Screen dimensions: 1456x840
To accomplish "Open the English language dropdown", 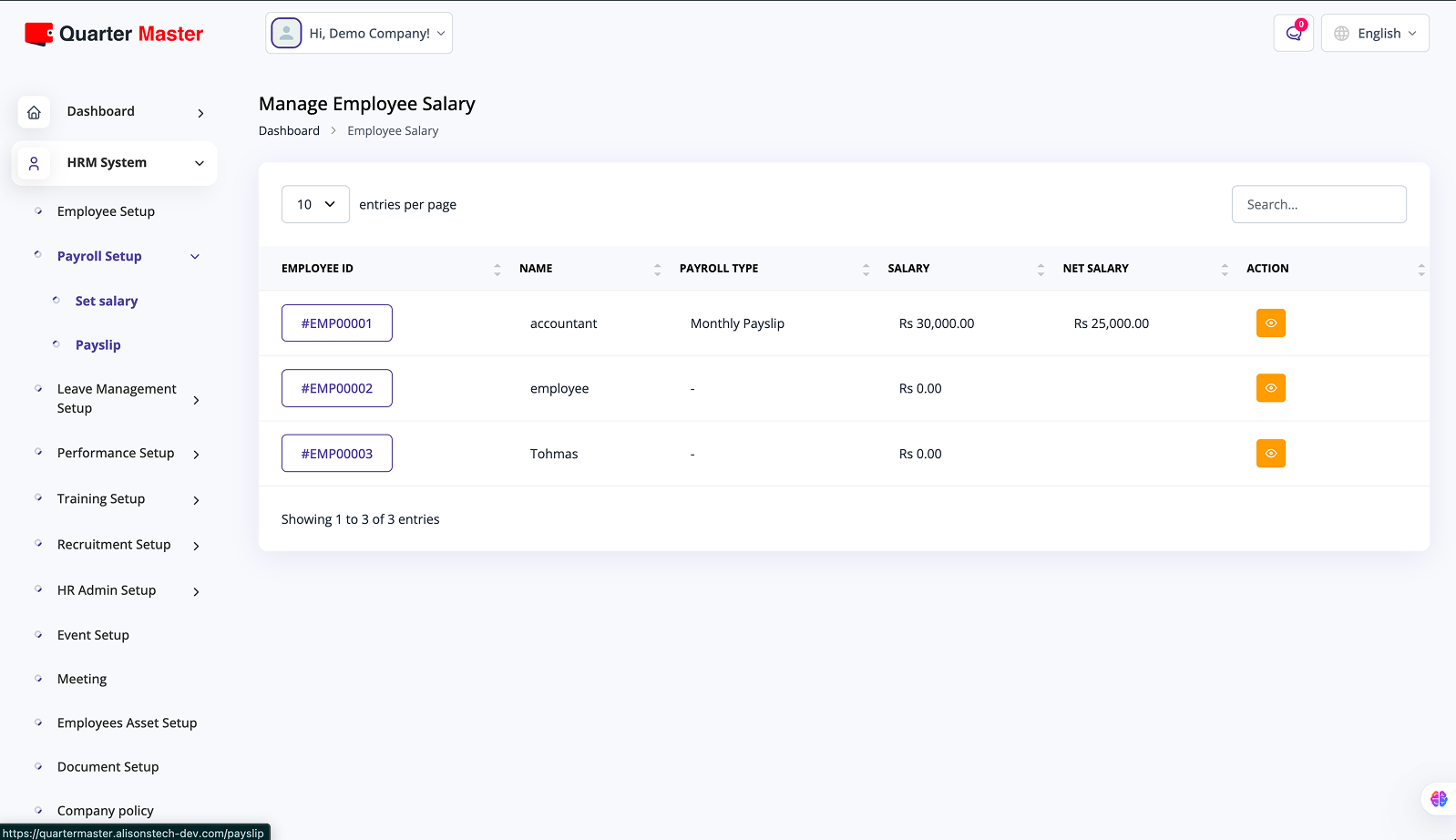I will pyautogui.click(x=1375, y=34).
